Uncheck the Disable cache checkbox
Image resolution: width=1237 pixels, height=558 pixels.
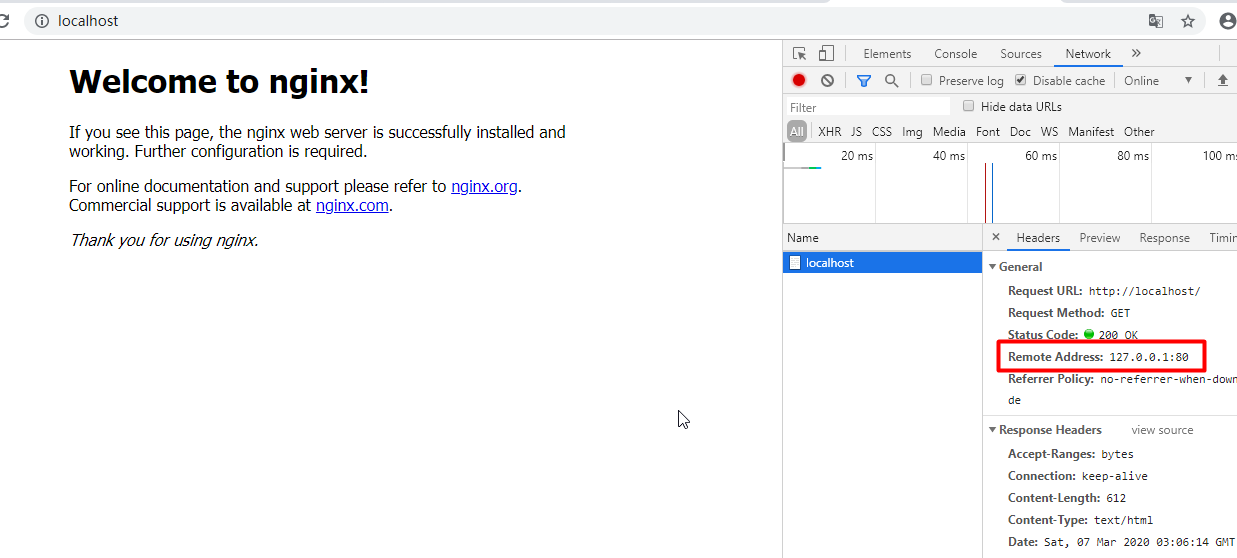pyautogui.click(x=1020, y=80)
